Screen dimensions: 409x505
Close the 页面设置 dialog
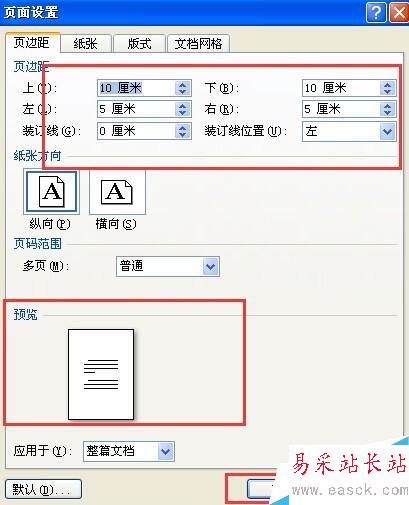click(x=399, y=13)
